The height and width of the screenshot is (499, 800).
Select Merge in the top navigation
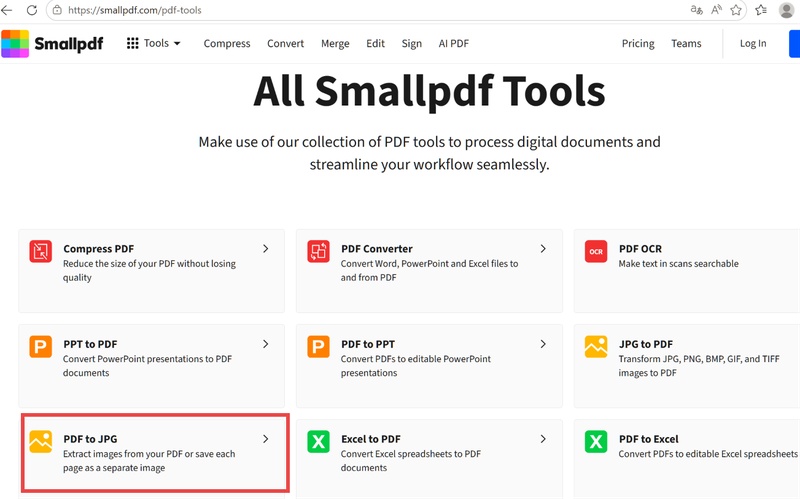pos(335,44)
